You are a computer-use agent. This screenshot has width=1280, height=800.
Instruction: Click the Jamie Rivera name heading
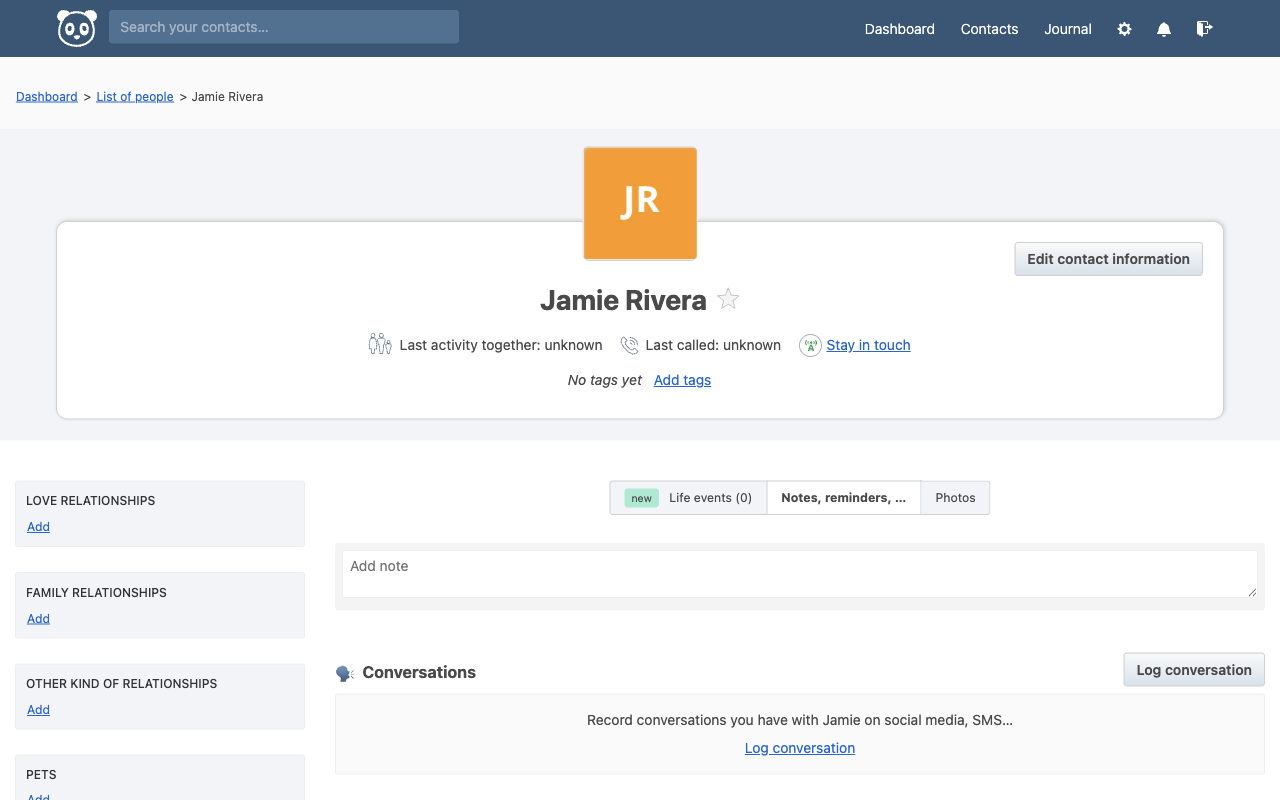tap(623, 300)
